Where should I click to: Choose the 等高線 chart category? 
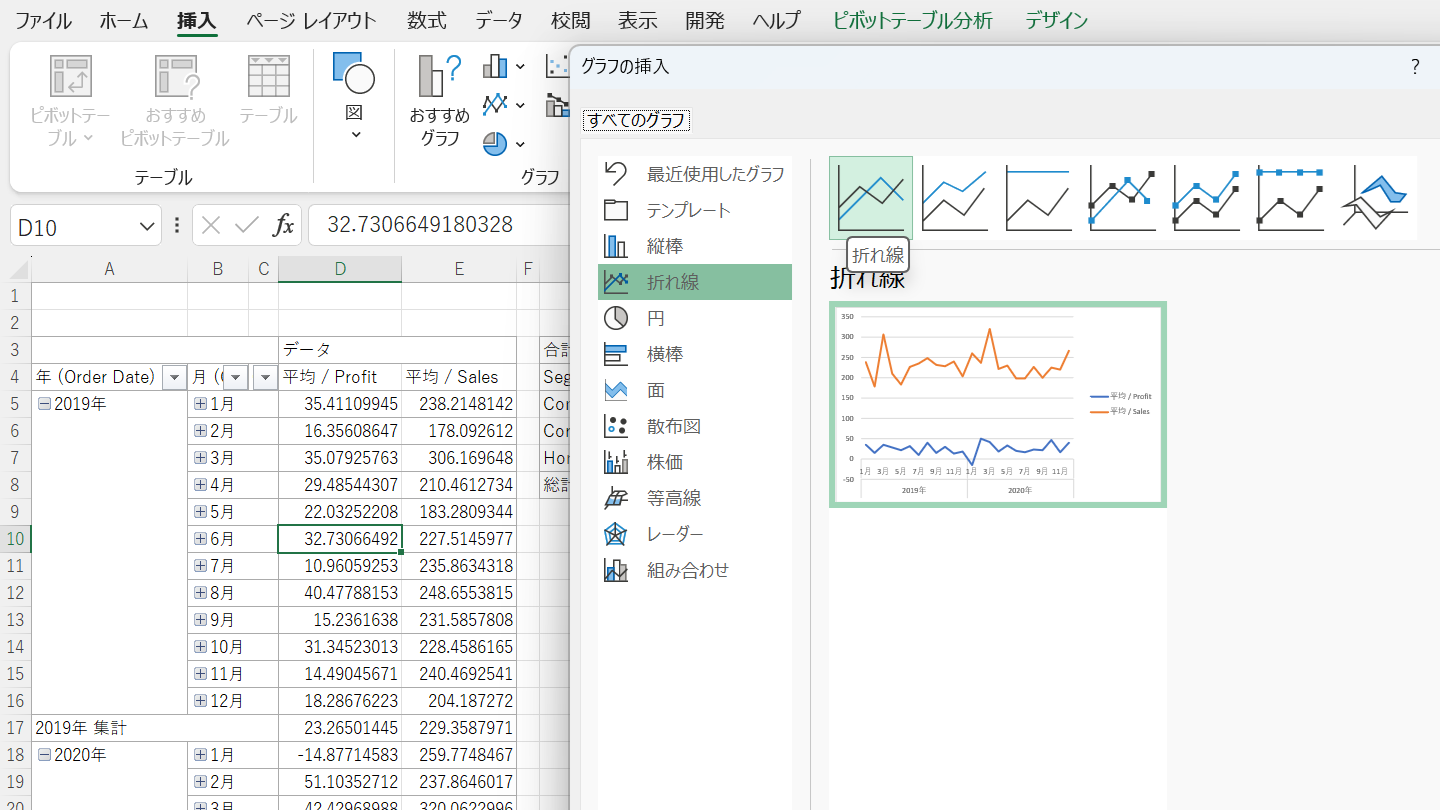695,498
